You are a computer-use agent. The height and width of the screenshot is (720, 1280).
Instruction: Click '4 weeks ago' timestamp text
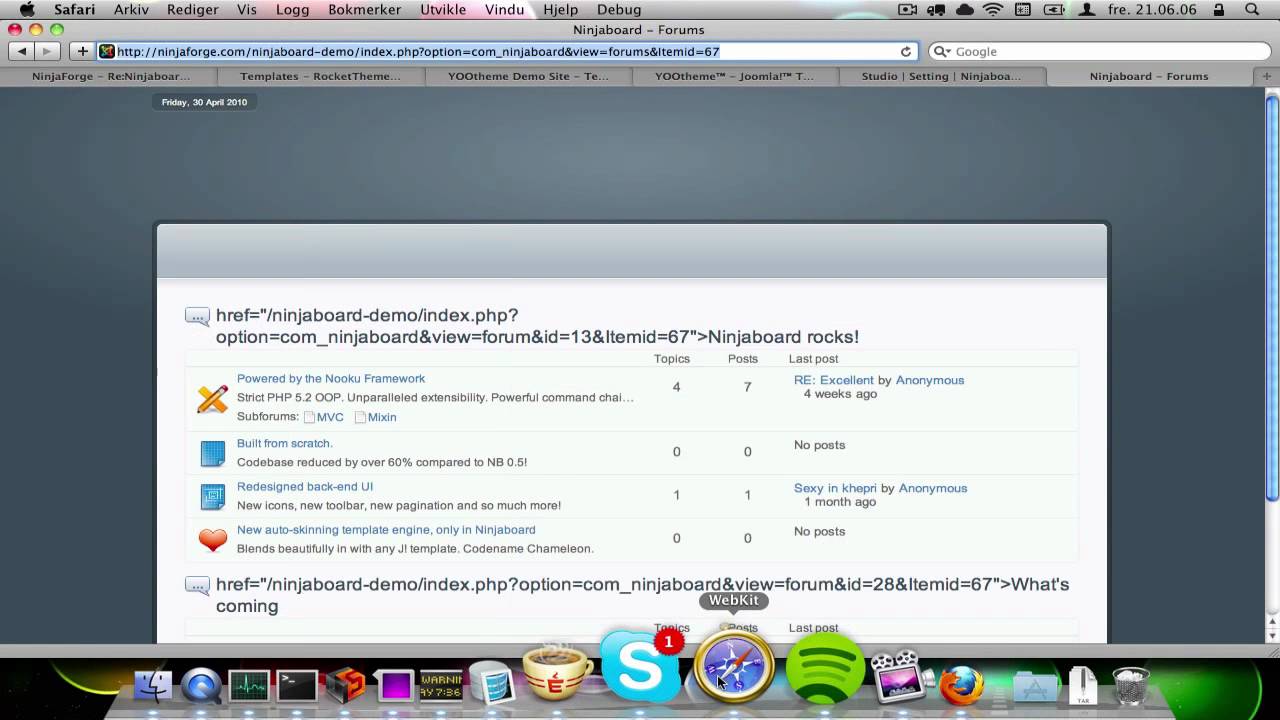(x=840, y=394)
